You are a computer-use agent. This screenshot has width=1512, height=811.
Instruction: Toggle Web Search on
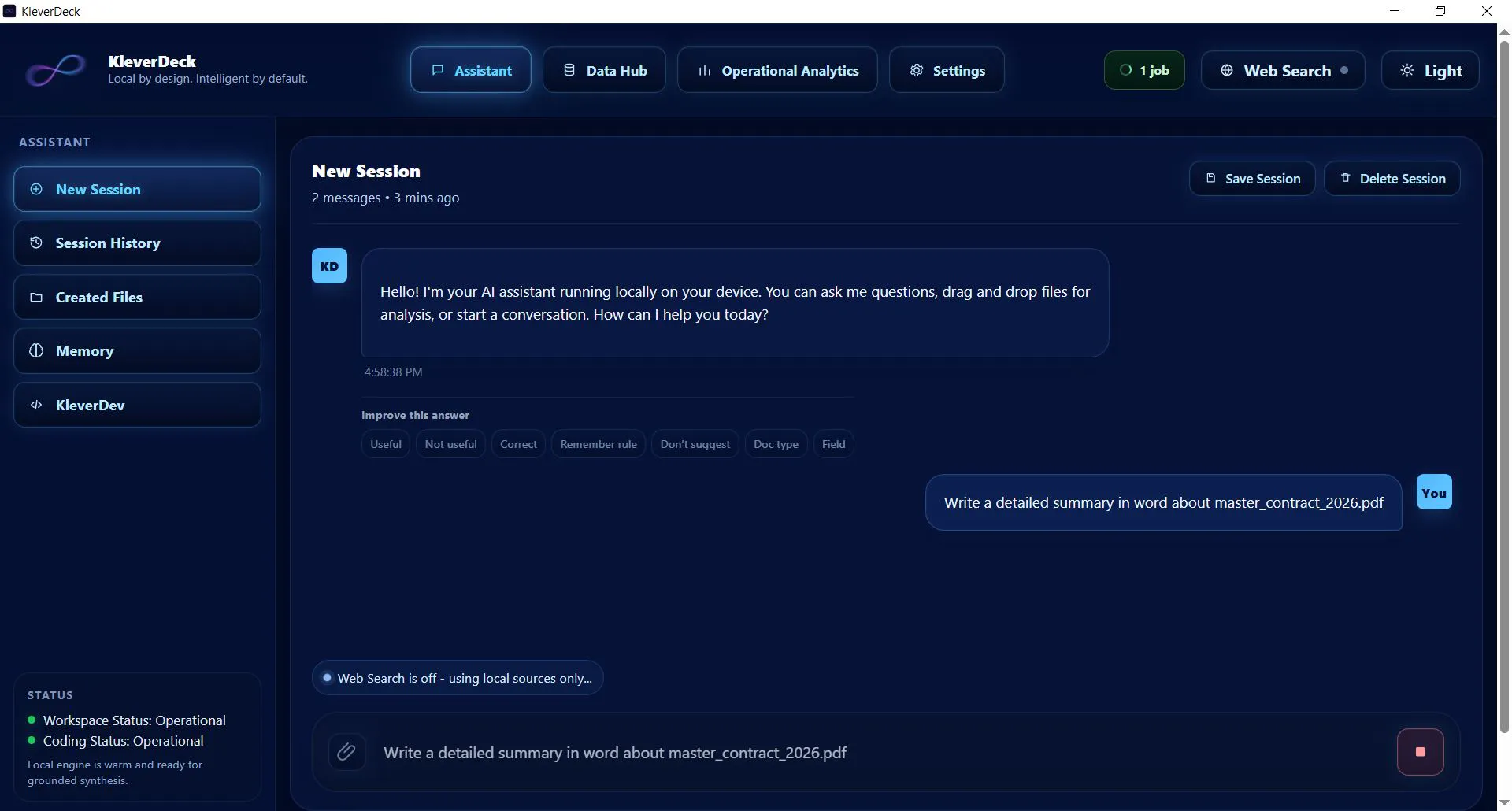1283,70
